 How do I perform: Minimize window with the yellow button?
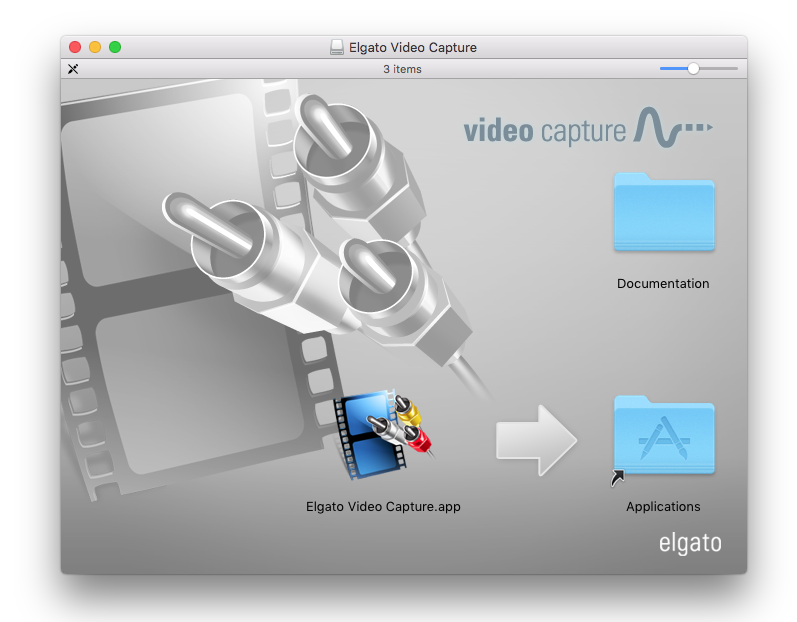pos(95,47)
